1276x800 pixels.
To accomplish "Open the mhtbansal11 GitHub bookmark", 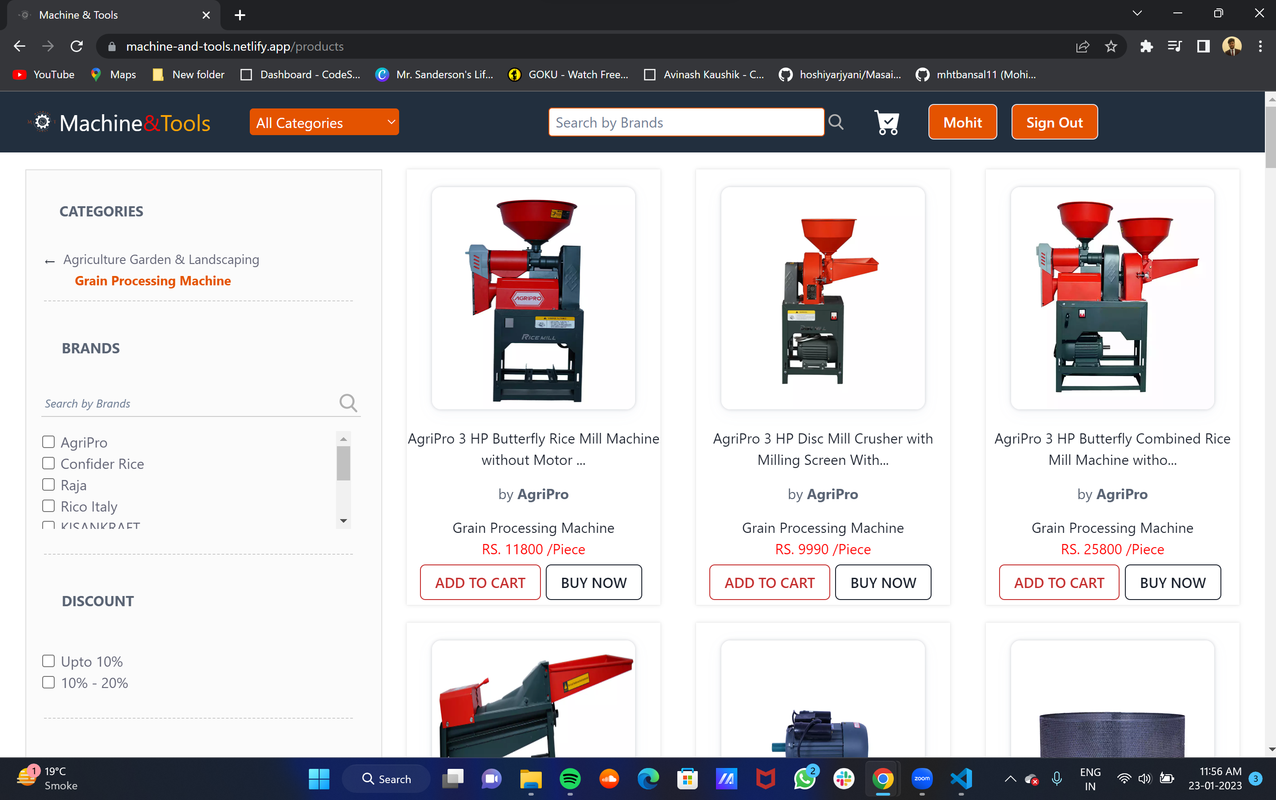I will coord(976,74).
